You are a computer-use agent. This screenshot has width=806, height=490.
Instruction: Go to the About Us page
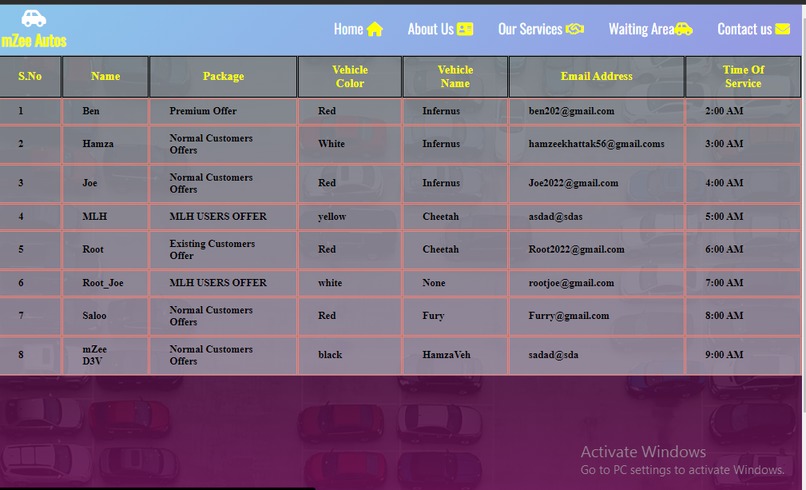pyautogui.click(x=441, y=29)
